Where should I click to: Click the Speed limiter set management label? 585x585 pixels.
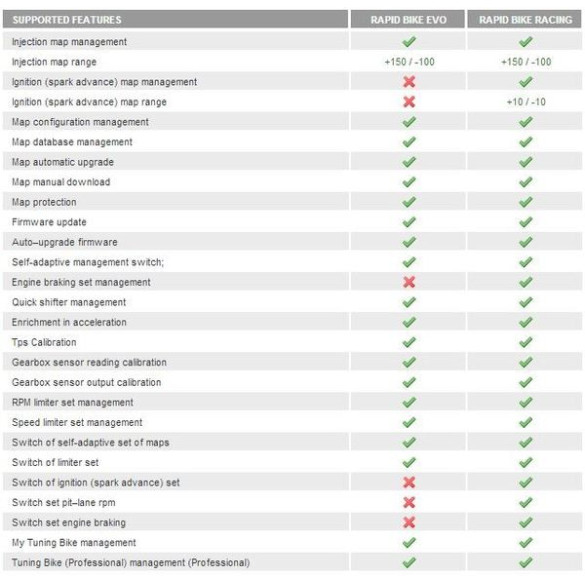tap(77, 423)
